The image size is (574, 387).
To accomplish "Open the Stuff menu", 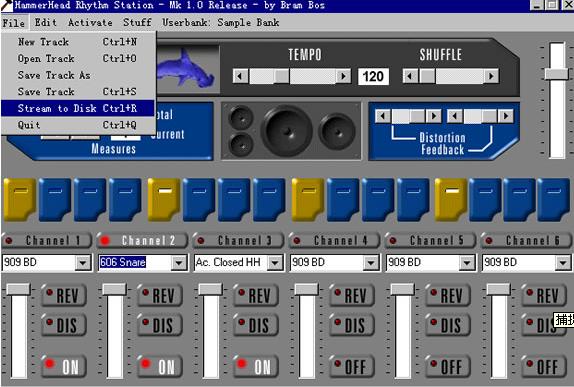I will tap(137, 23).
